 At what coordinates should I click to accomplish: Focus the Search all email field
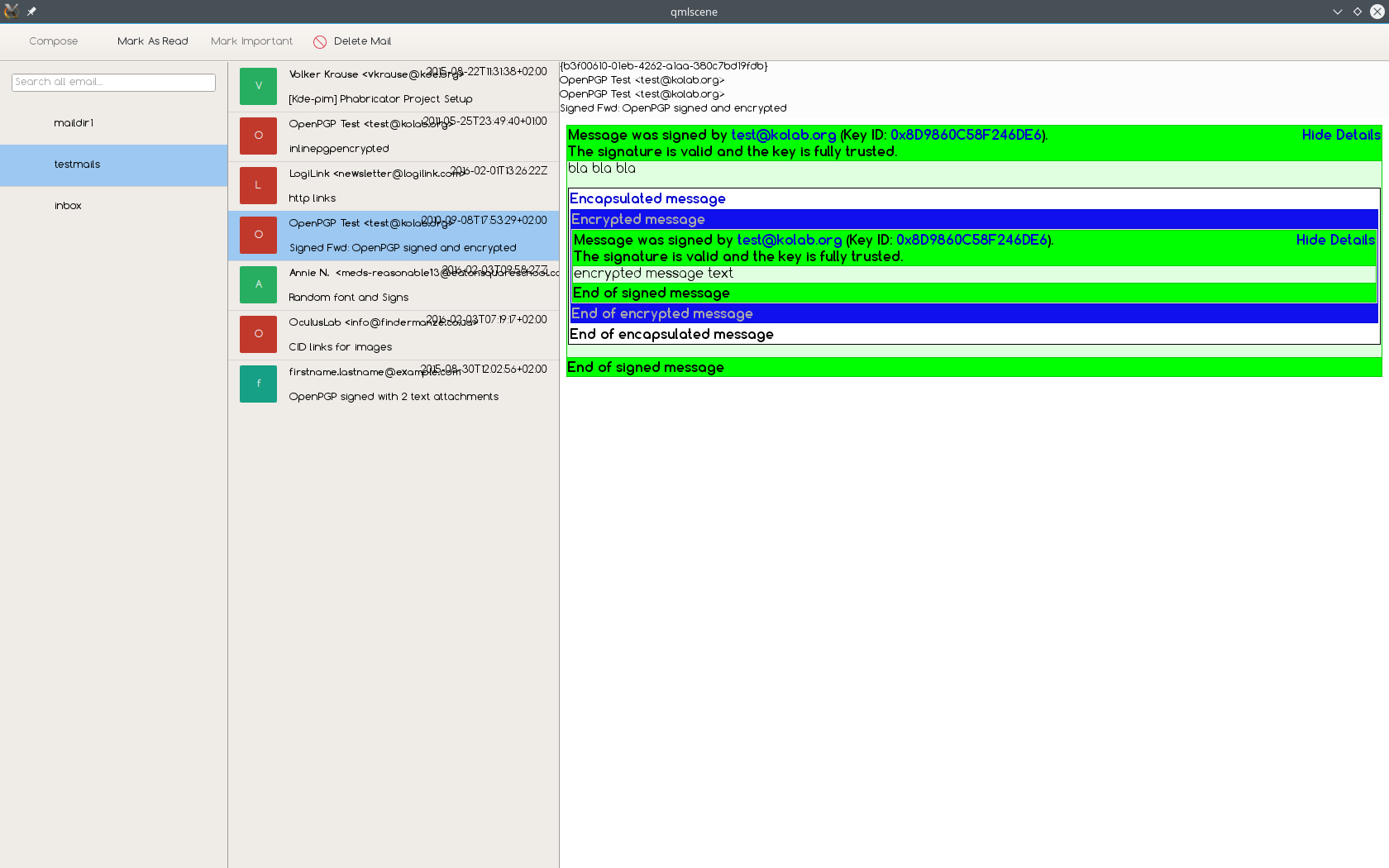(x=113, y=82)
